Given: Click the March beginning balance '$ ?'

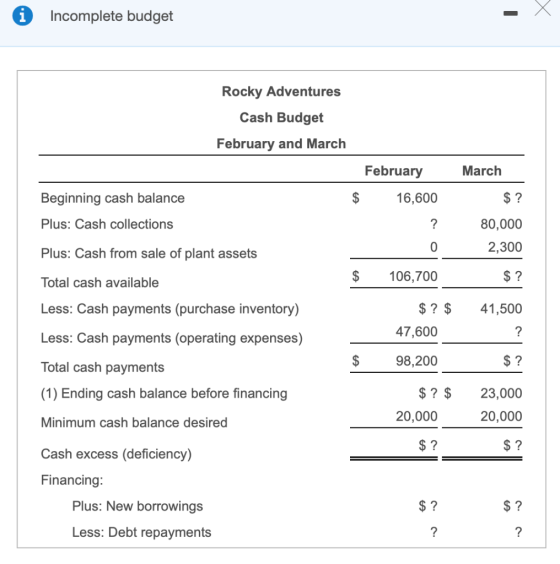Looking at the screenshot, I should (x=513, y=198).
